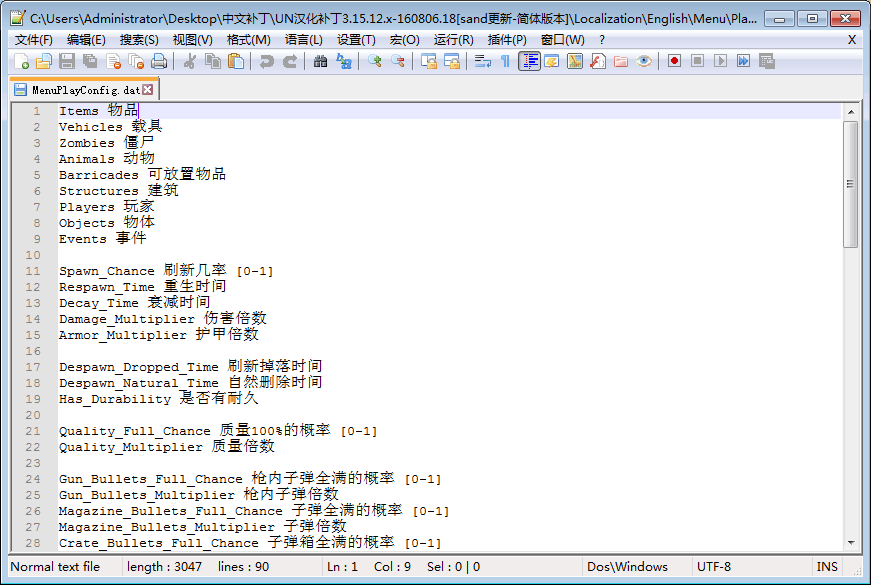Click the Open file folder icon

coord(43,61)
